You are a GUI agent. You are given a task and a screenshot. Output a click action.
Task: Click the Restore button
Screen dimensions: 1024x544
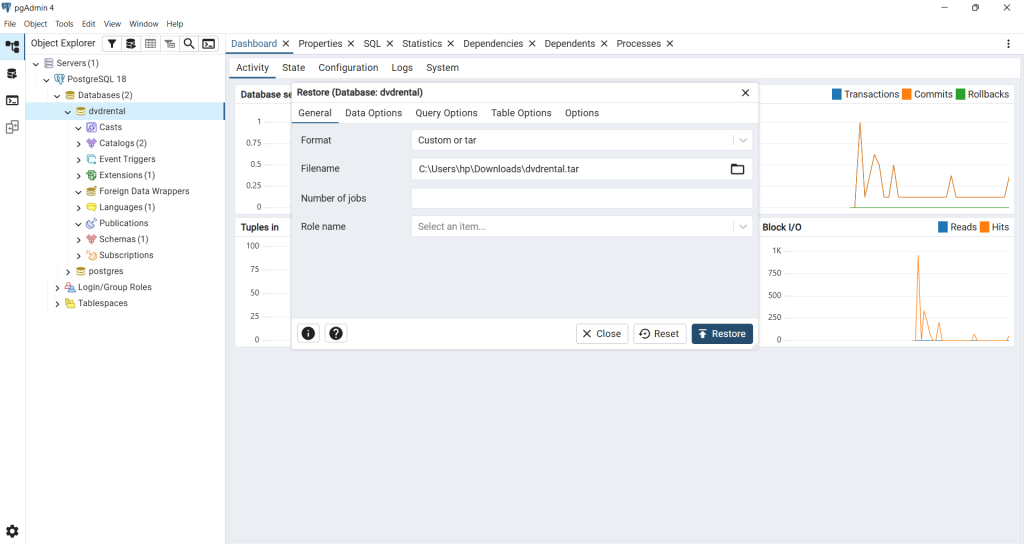pyautogui.click(x=722, y=334)
